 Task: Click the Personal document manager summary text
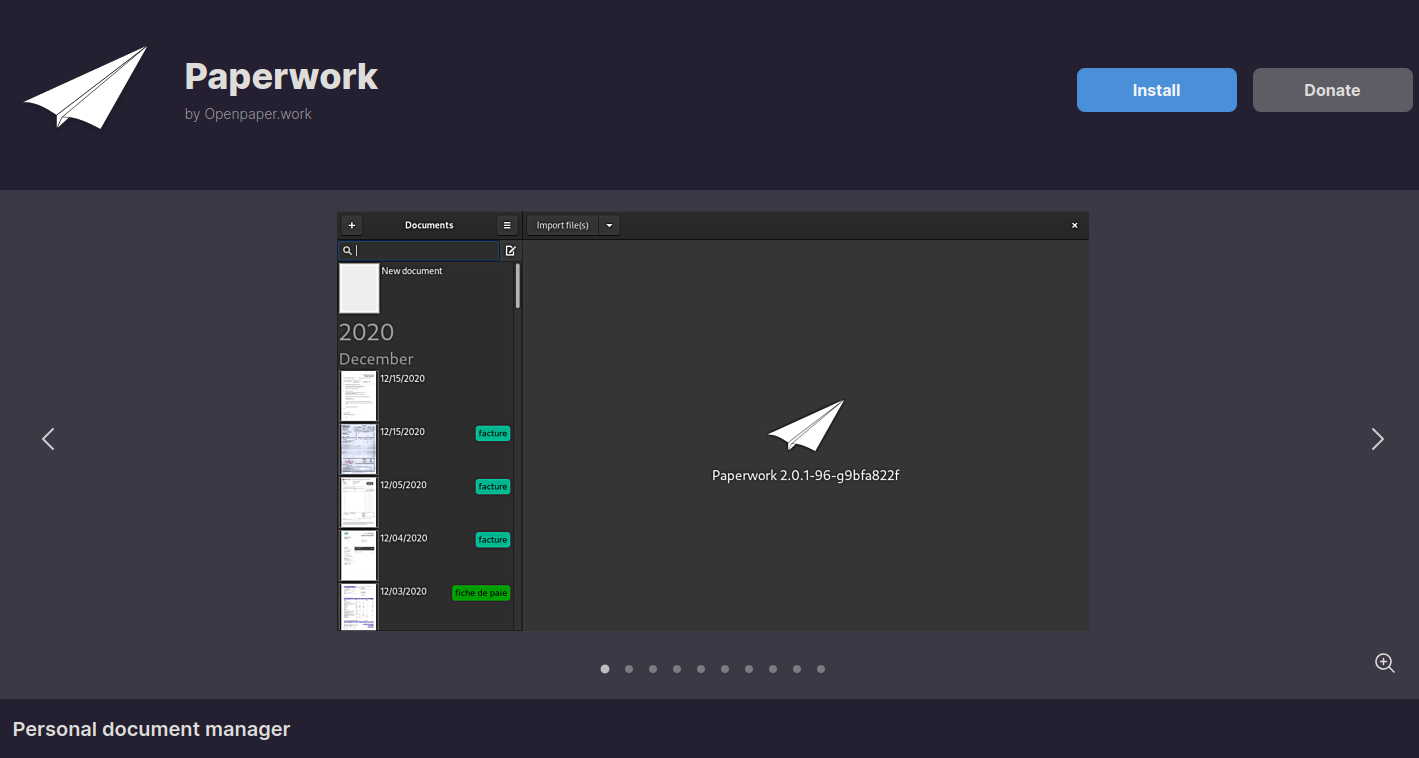(151, 729)
